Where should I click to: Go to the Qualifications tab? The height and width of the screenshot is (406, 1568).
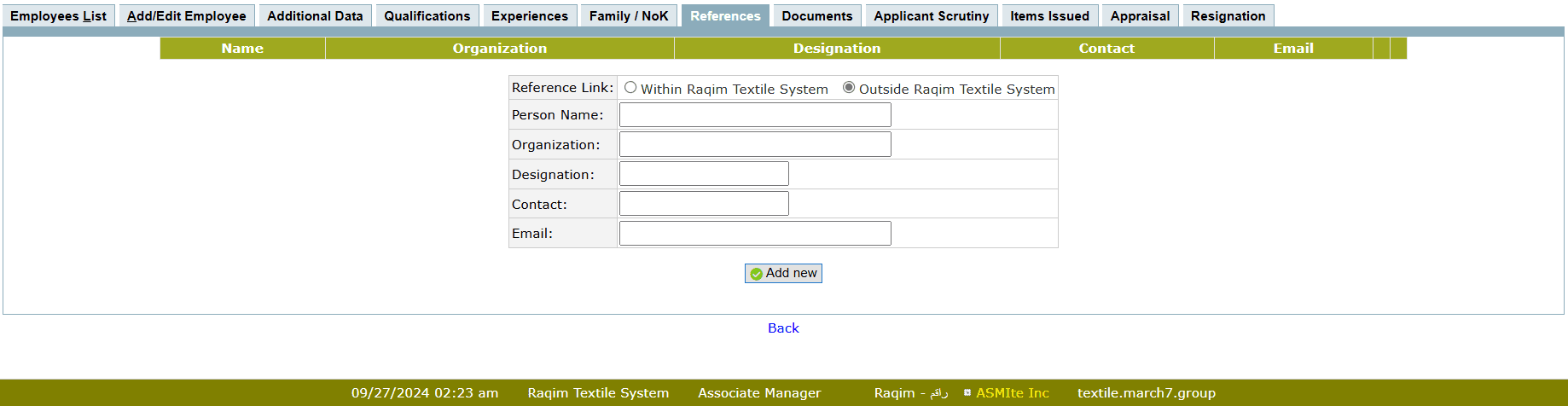click(427, 16)
